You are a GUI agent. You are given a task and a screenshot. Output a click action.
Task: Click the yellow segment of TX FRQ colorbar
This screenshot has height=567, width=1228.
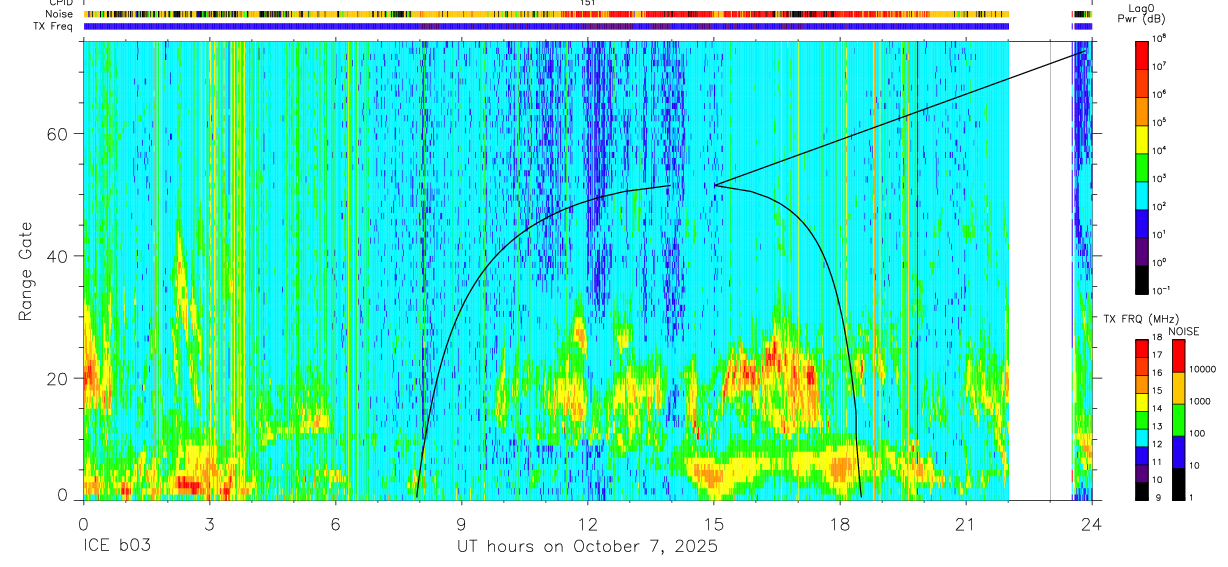(x=1142, y=401)
